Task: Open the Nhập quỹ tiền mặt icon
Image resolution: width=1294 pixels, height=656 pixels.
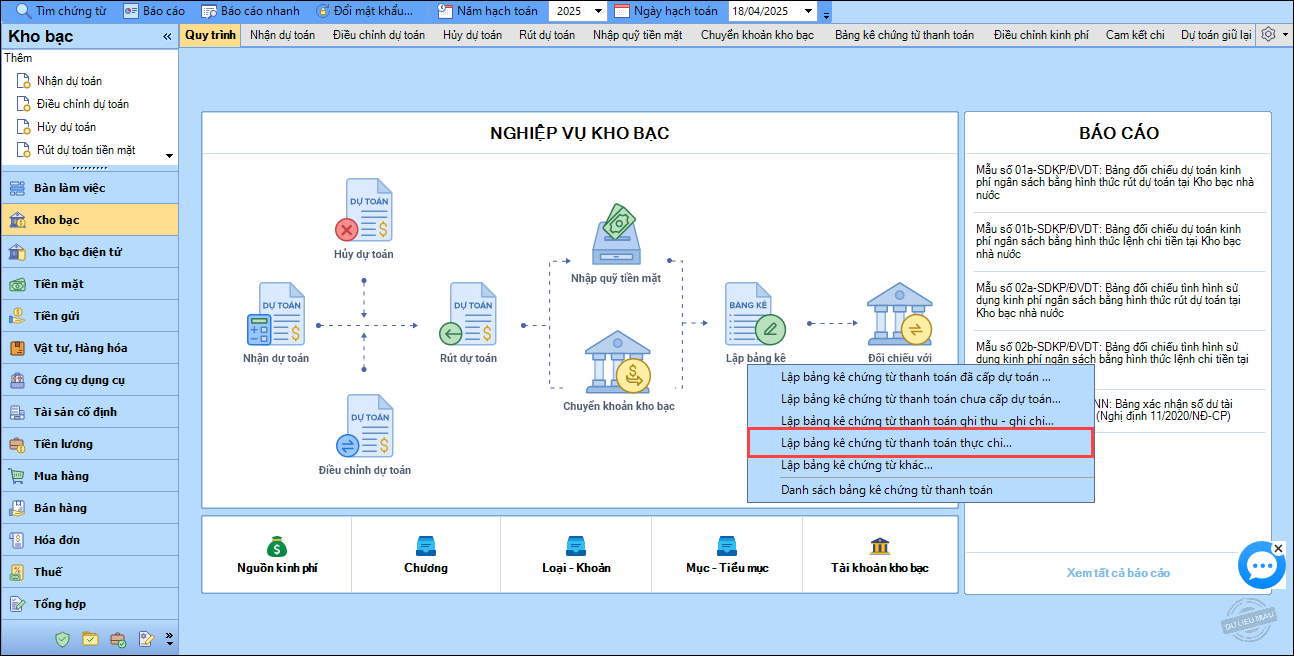Action: pos(615,235)
